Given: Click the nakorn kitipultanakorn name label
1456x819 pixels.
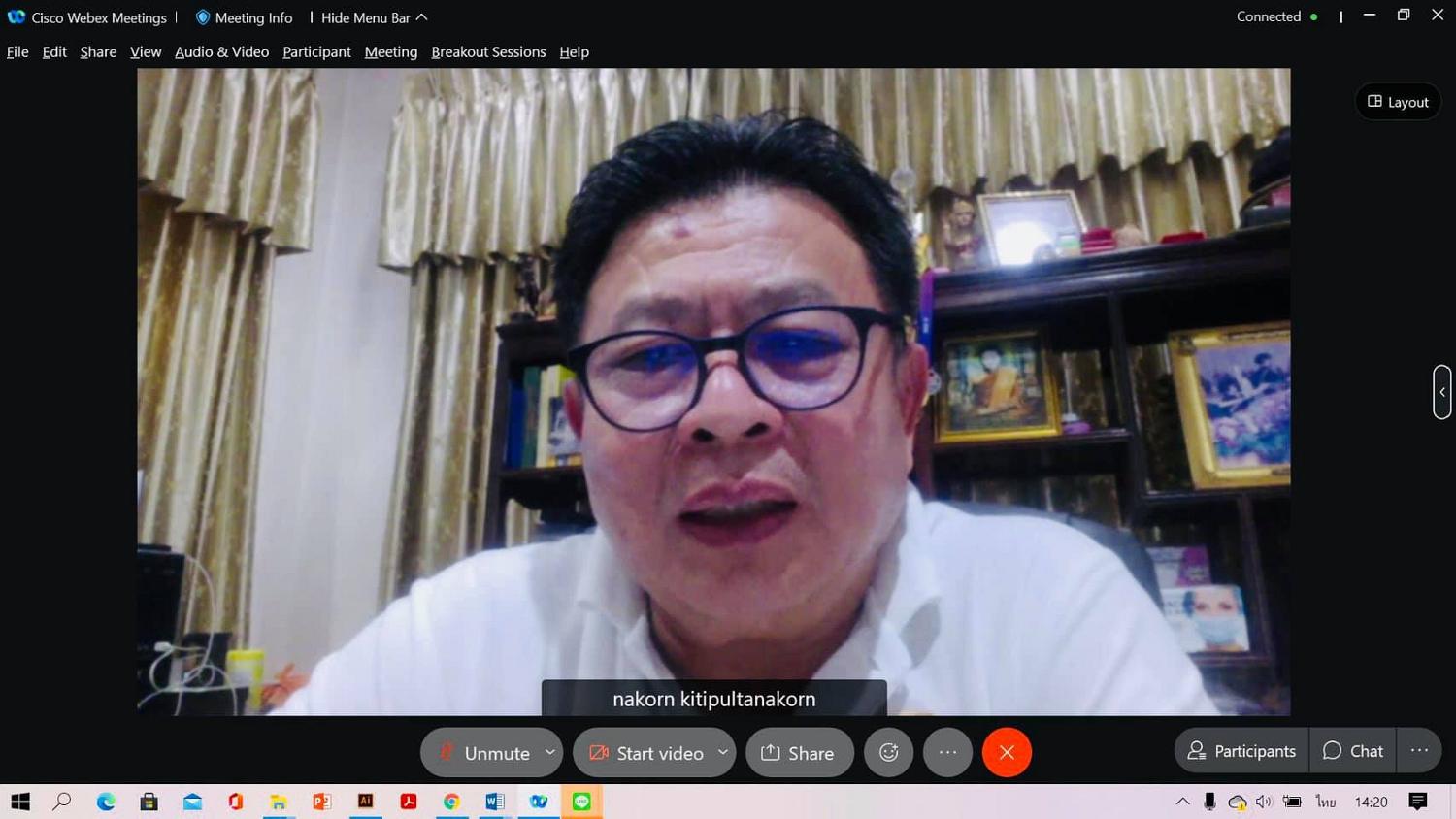Looking at the screenshot, I should tap(714, 699).
